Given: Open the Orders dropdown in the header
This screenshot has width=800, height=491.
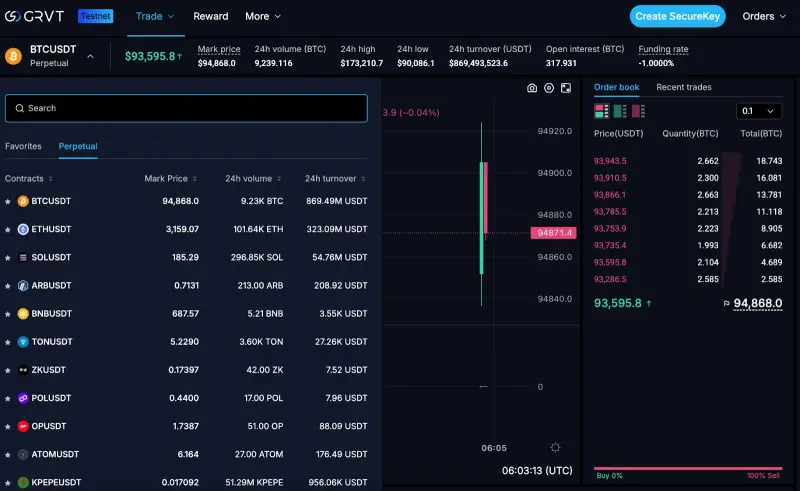Looking at the screenshot, I should pyautogui.click(x=765, y=16).
